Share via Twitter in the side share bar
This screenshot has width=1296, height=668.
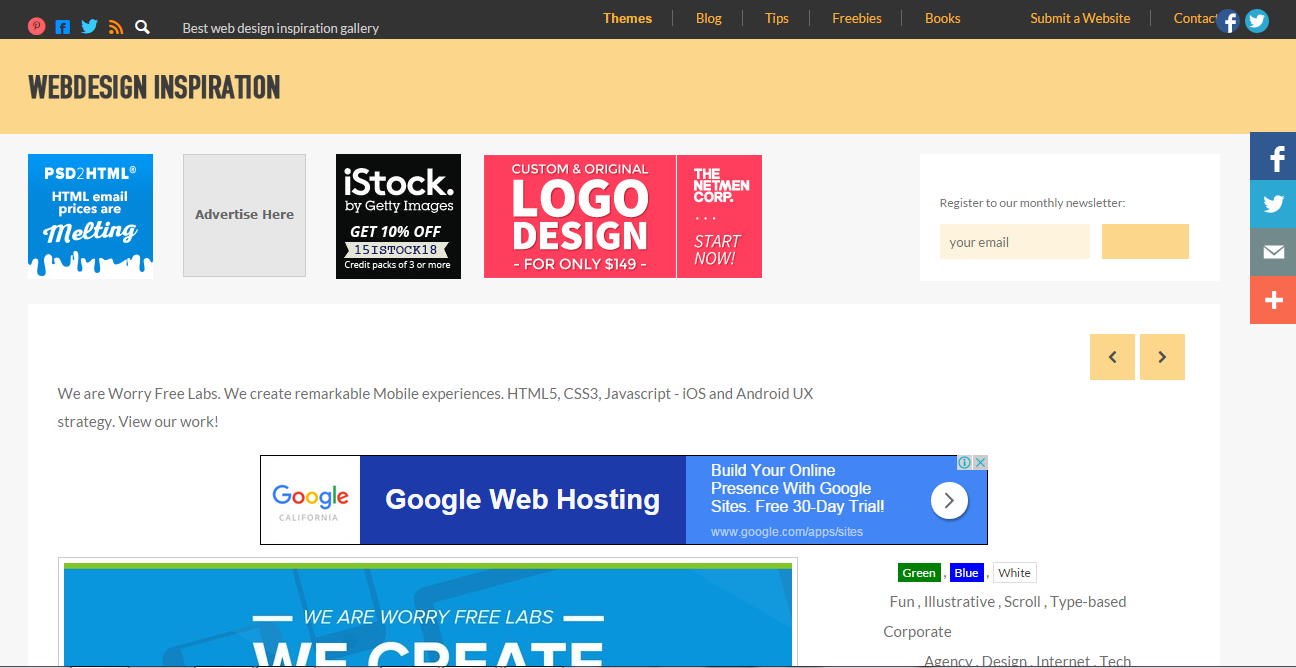(1273, 204)
